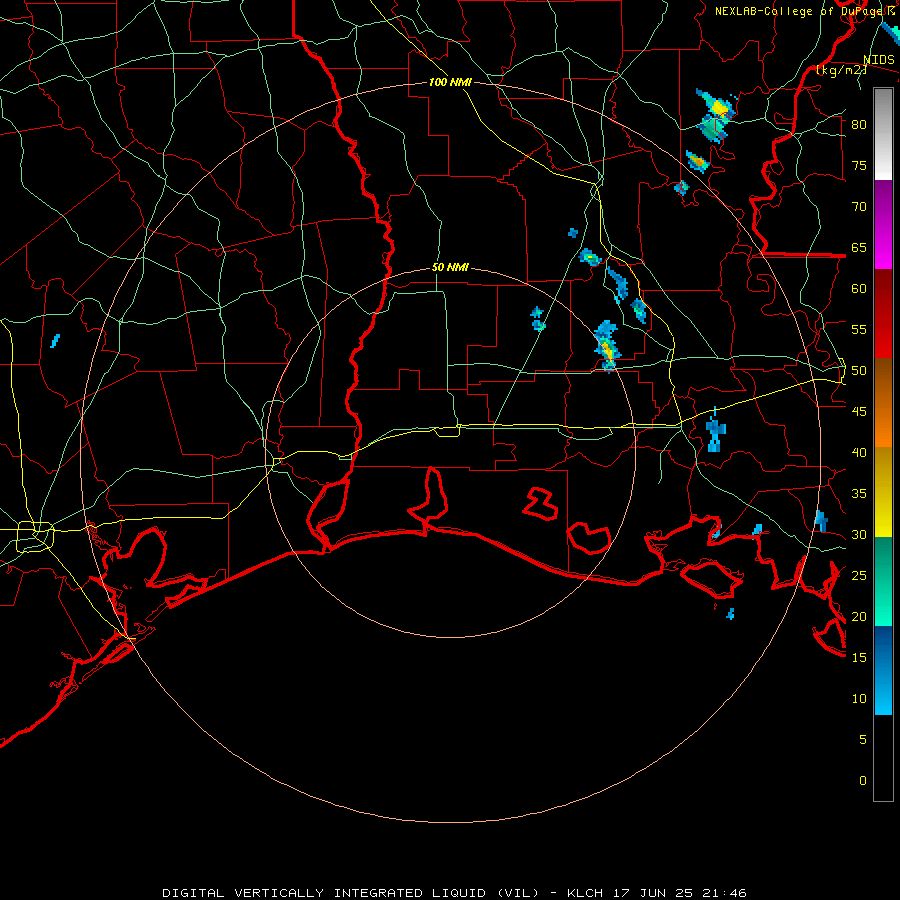Pick the orange-brown segment of color bar
The image size is (900, 900).
pyautogui.click(x=883, y=403)
